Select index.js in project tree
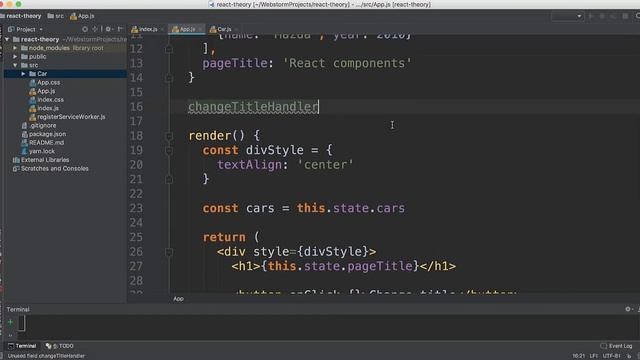This screenshot has height=360, width=640. pyautogui.click(x=48, y=109)
